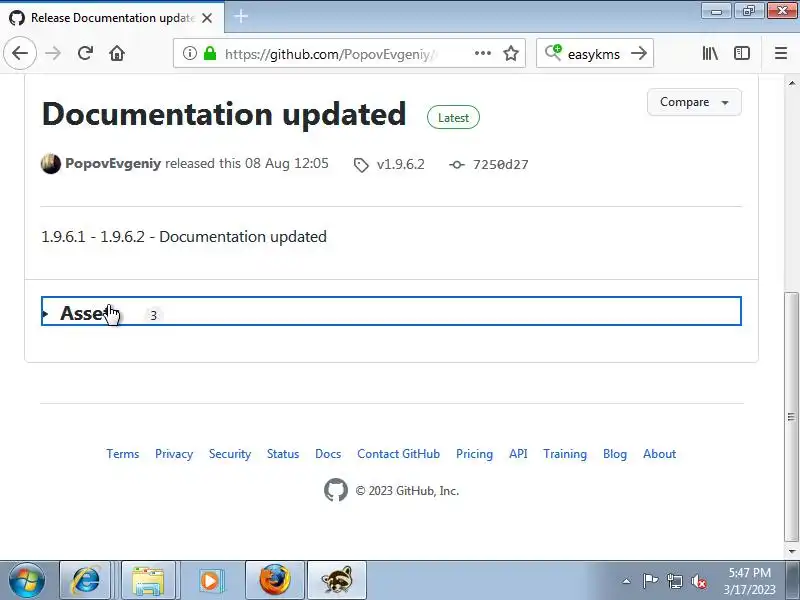800x600 pixels.
Task: Open PopovEvgeniy avatar image
Action: (x=51, y=164)
